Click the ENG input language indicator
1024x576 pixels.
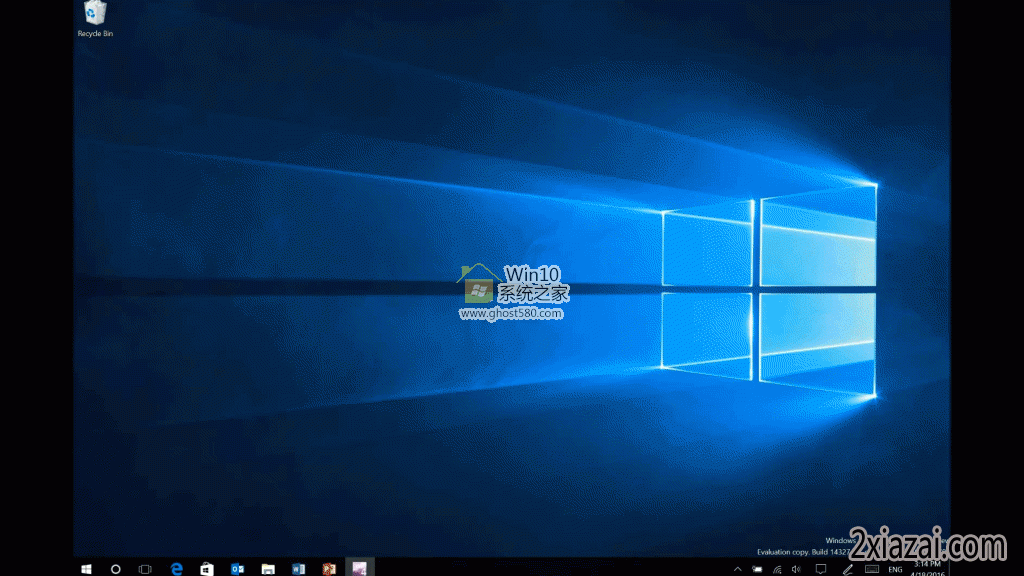click(895, 569)
